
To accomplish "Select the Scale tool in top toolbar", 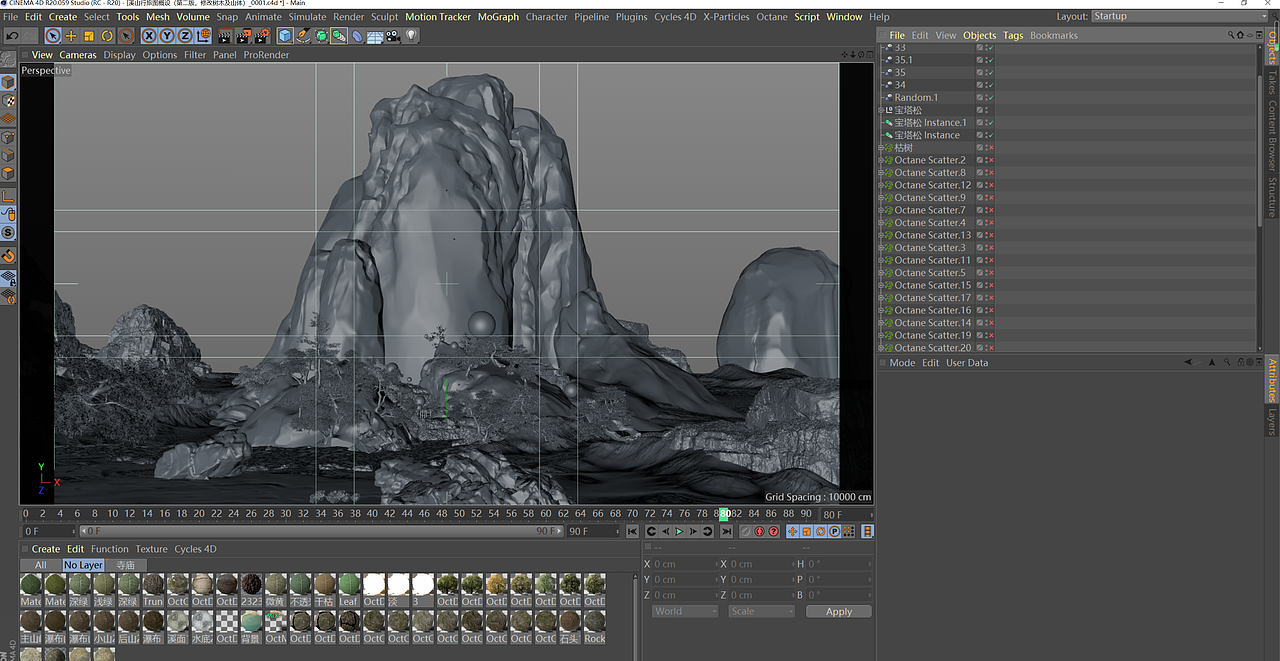I will point(89,36).
